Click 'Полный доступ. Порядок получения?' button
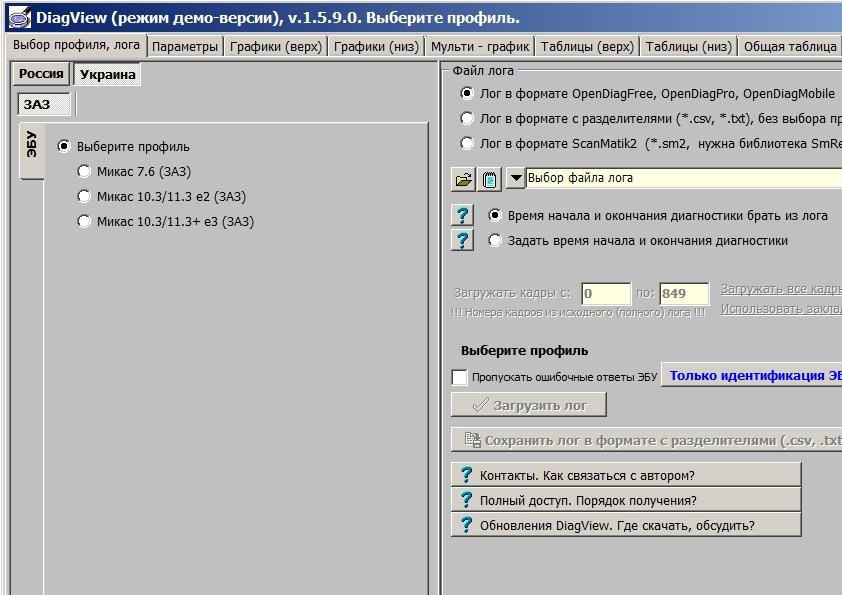Image resolution: width=842 pixels, height=595 pixels. coord(626,500)
